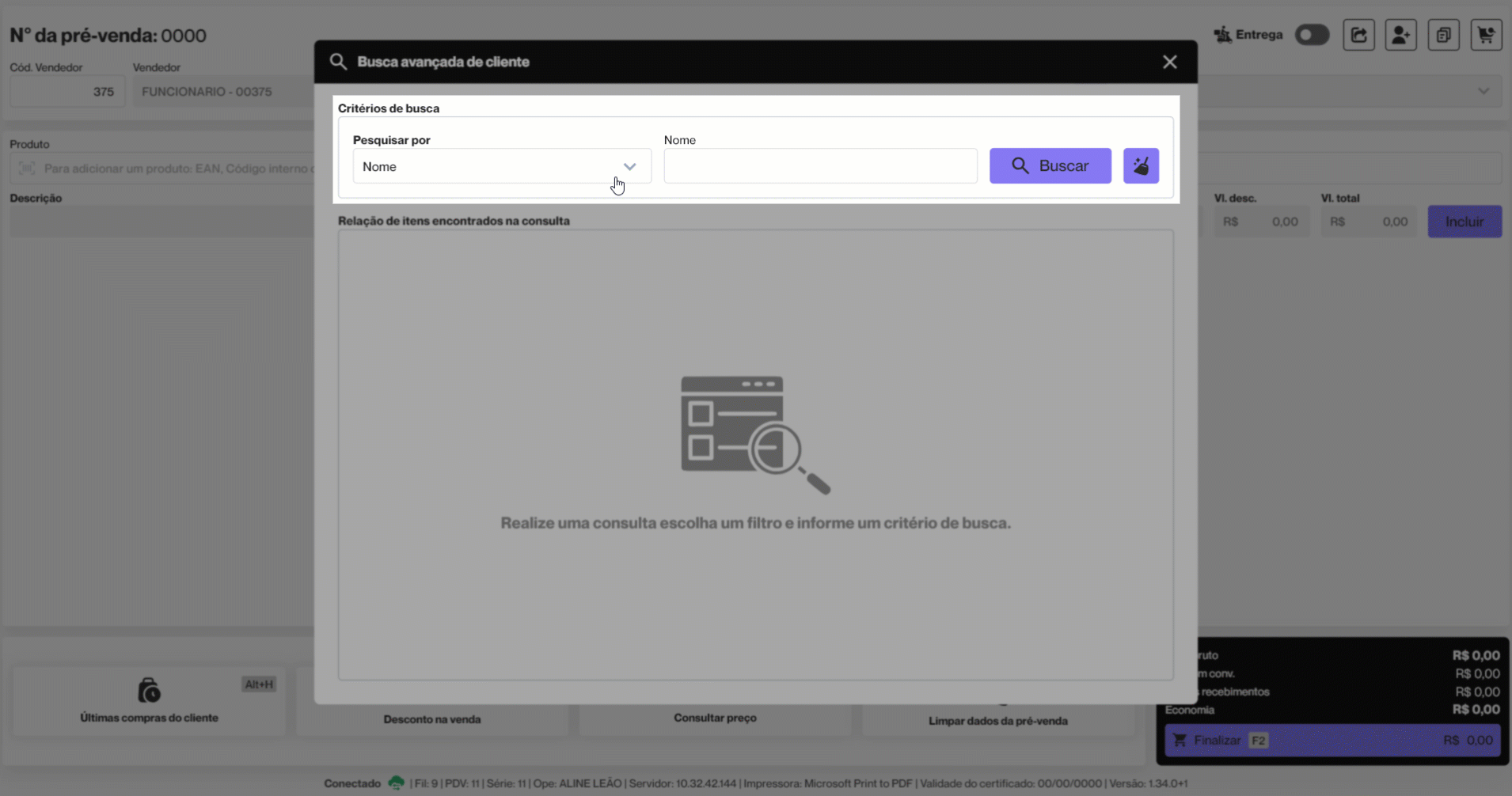Viewport: 1512px width, 796px height.
Task: Click the add customer icon button
Action: [x=1400, y=35]
